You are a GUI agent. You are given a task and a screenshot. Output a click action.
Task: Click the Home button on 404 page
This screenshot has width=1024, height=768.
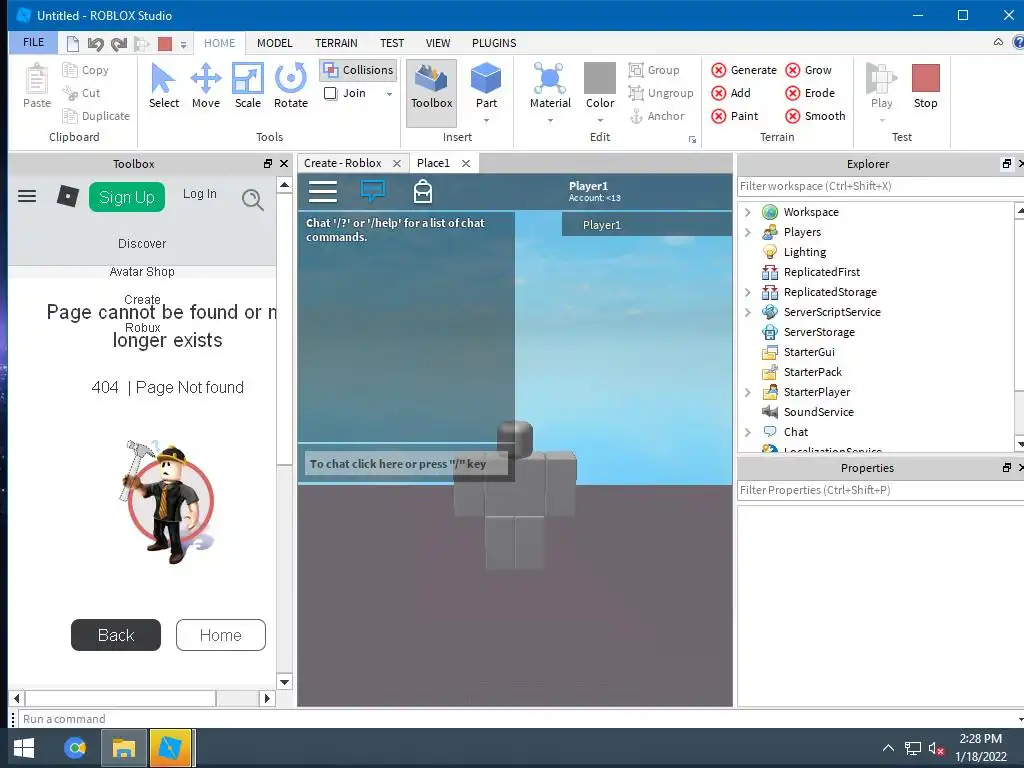(x=221, y=635)
